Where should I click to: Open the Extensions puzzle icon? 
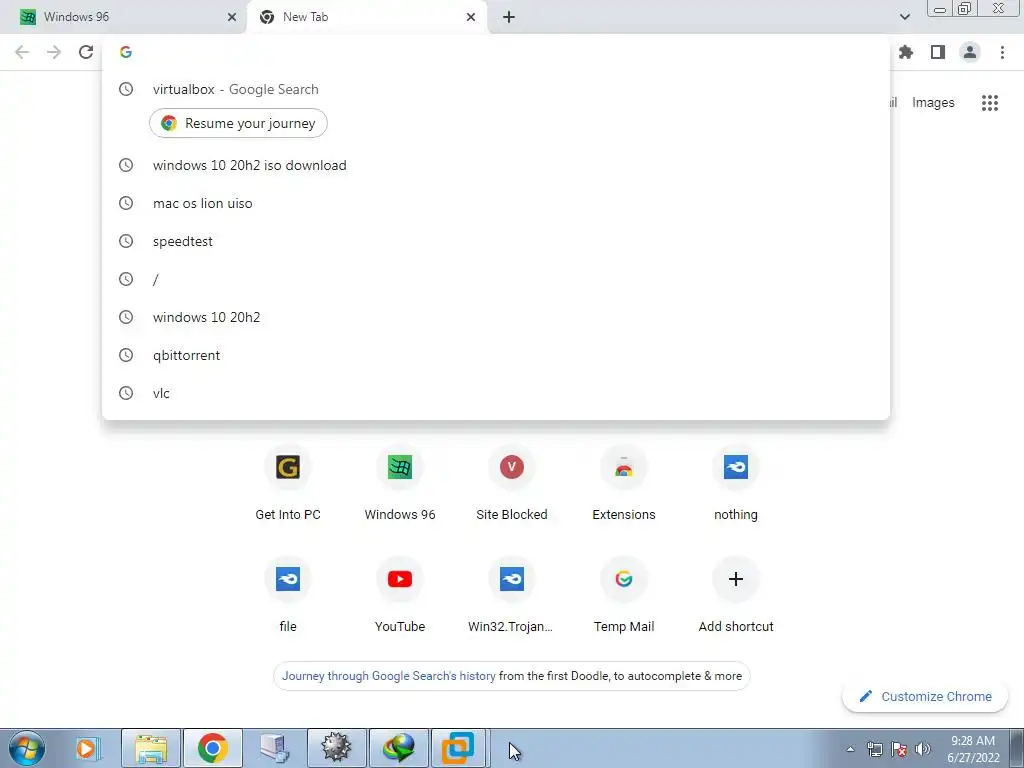[906, 52]
